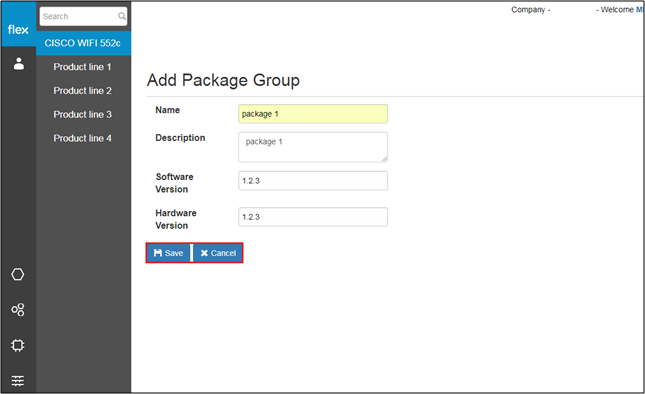Select CISCO WIFI 552c item
645x394 pixels.
click(84, 43)
